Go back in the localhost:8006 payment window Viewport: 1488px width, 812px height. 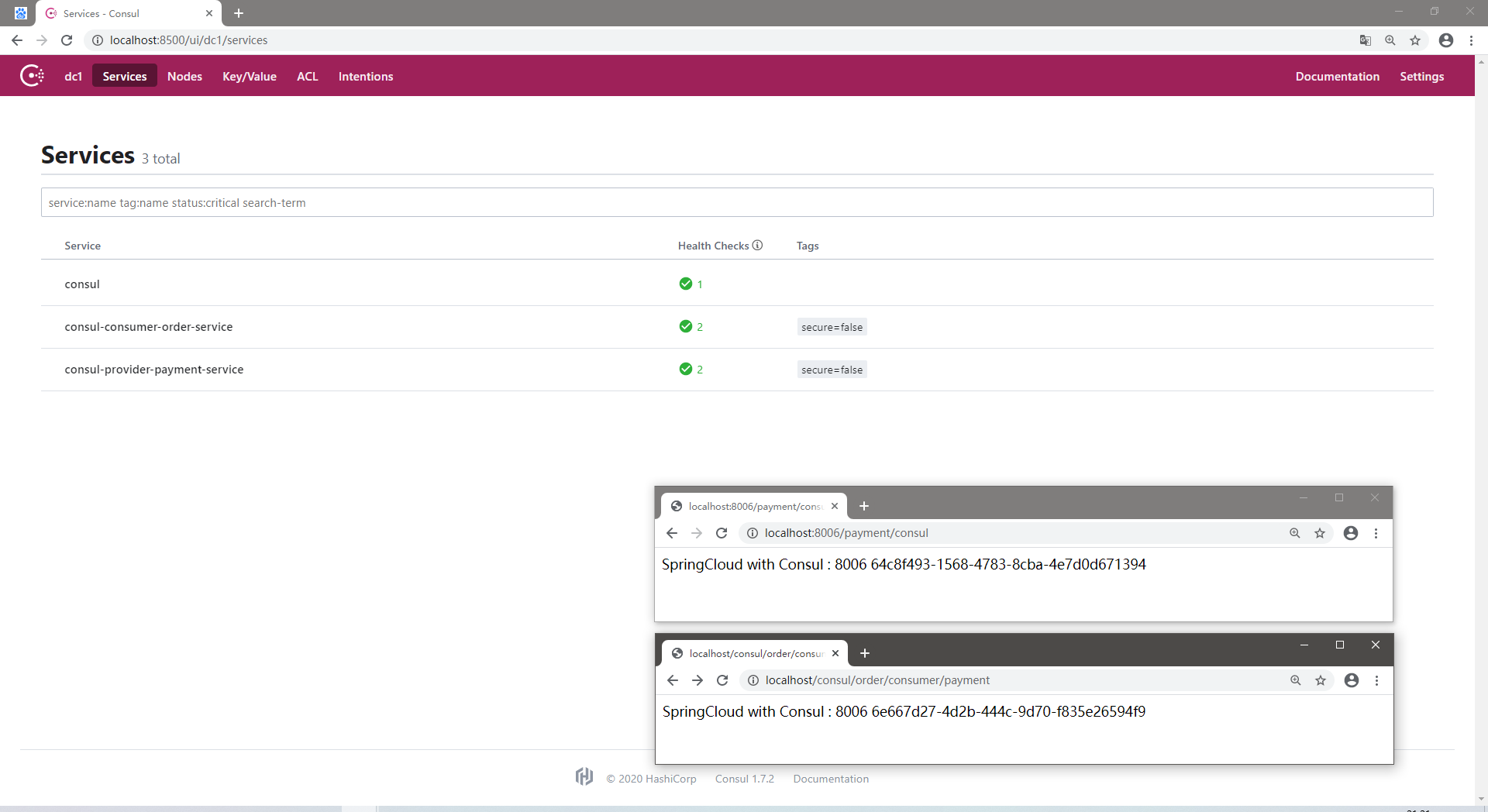click(x=672, y=533)
